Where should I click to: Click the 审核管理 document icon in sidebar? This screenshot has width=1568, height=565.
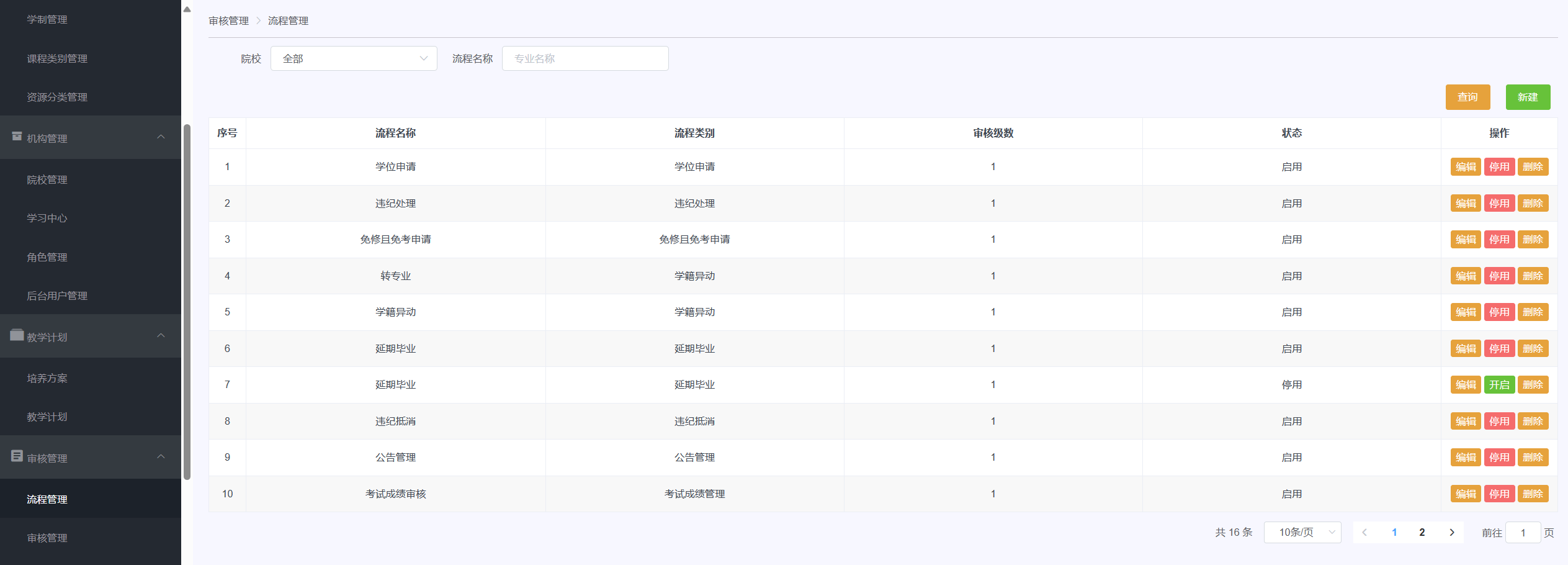(17, 456)
